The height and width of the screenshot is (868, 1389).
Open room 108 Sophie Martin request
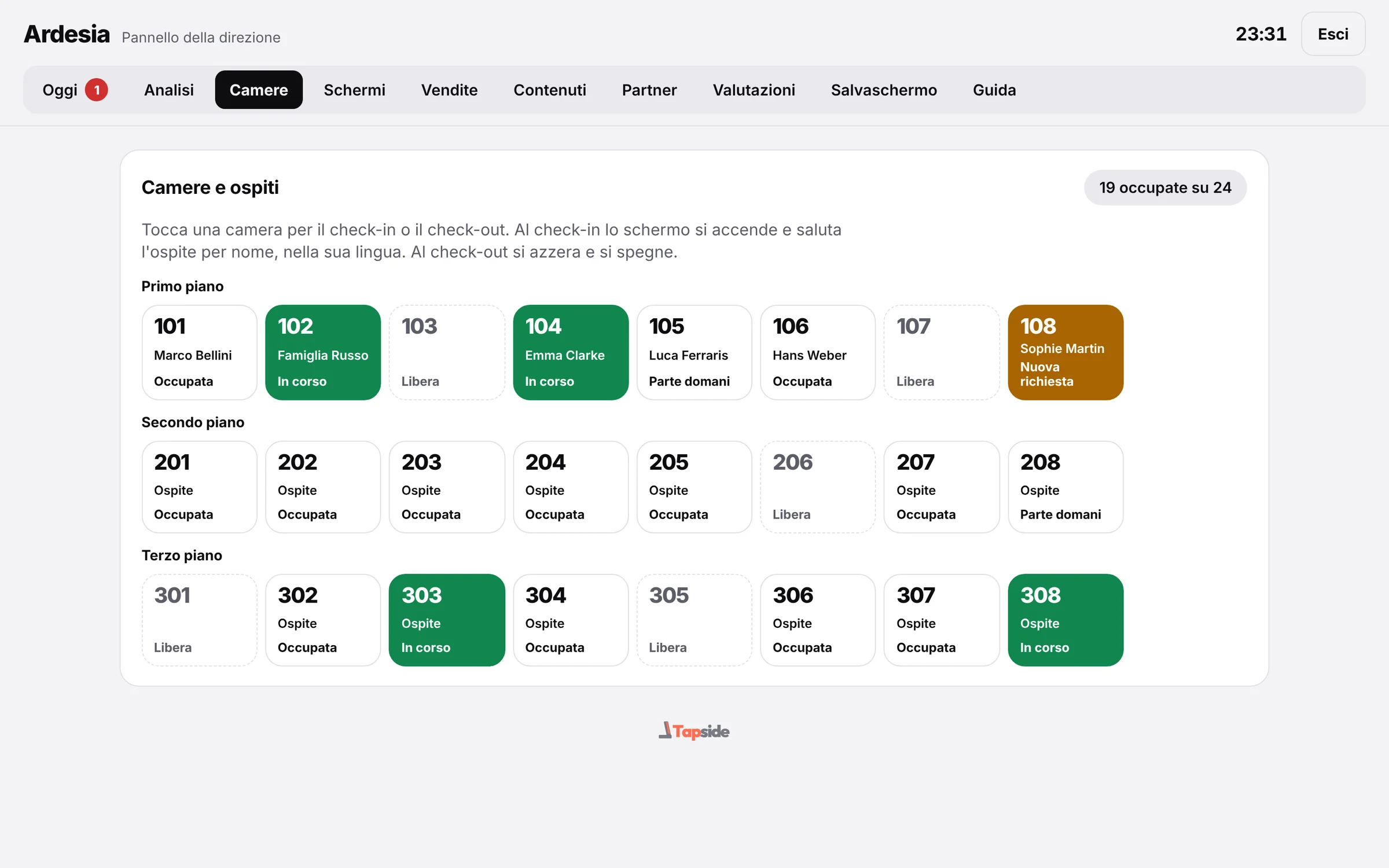(x=1065, y=352)
